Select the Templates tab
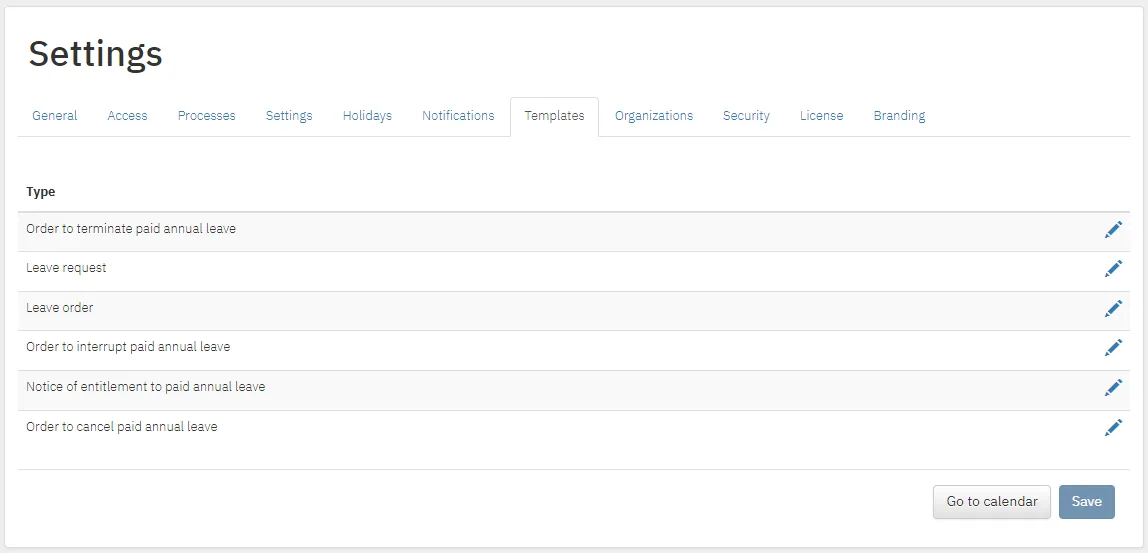This screenshot has height=553, width=1148. 554,116
